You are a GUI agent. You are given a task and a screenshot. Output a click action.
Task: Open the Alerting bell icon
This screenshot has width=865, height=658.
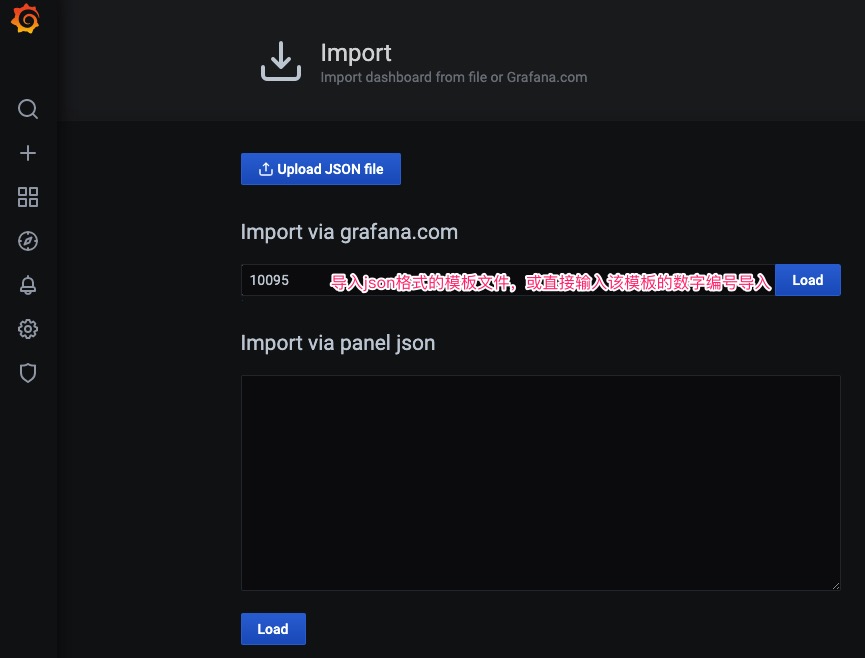tap(28, 285)
